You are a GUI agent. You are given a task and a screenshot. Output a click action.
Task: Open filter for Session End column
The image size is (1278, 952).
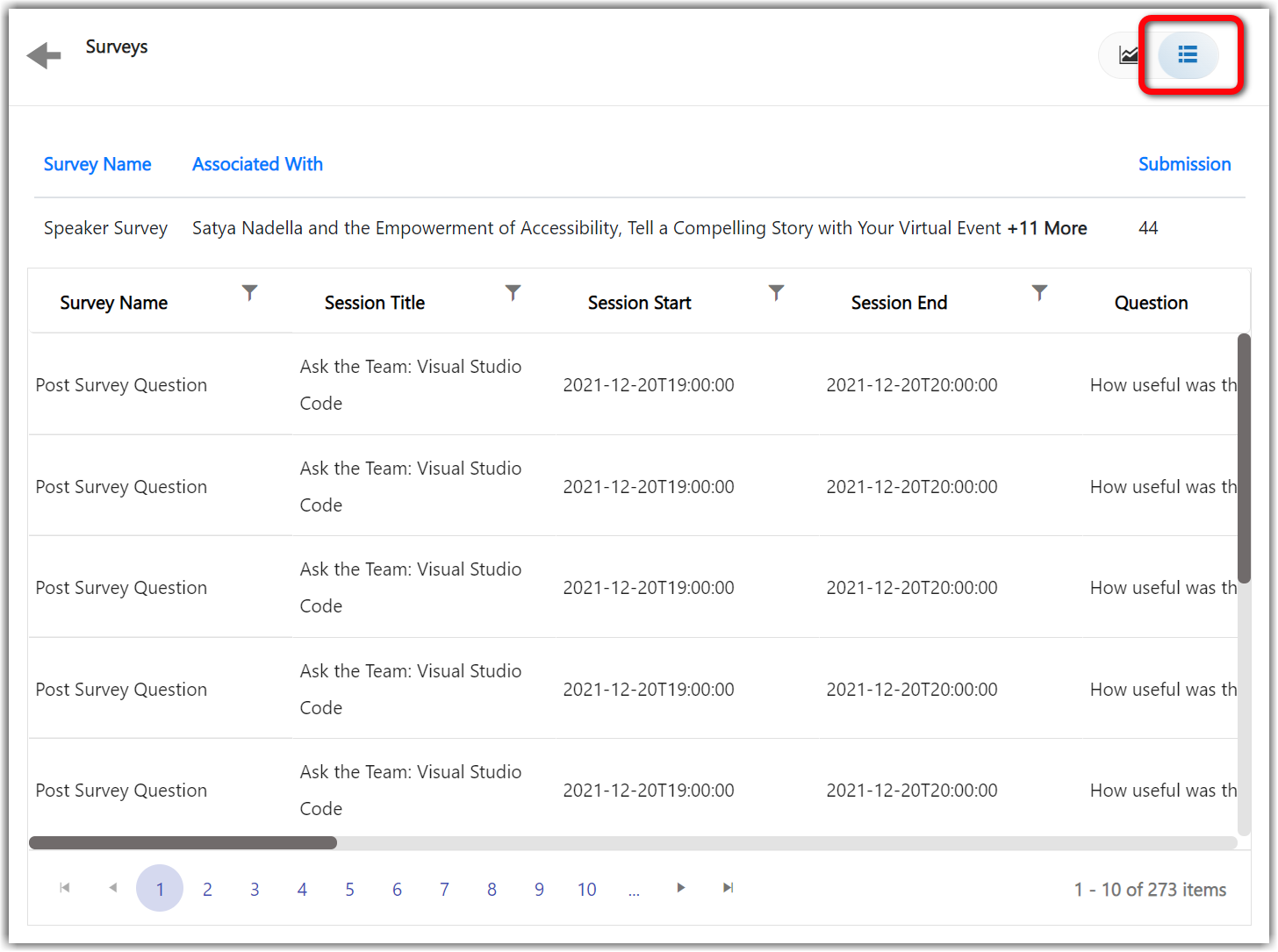coord(1040,293)
